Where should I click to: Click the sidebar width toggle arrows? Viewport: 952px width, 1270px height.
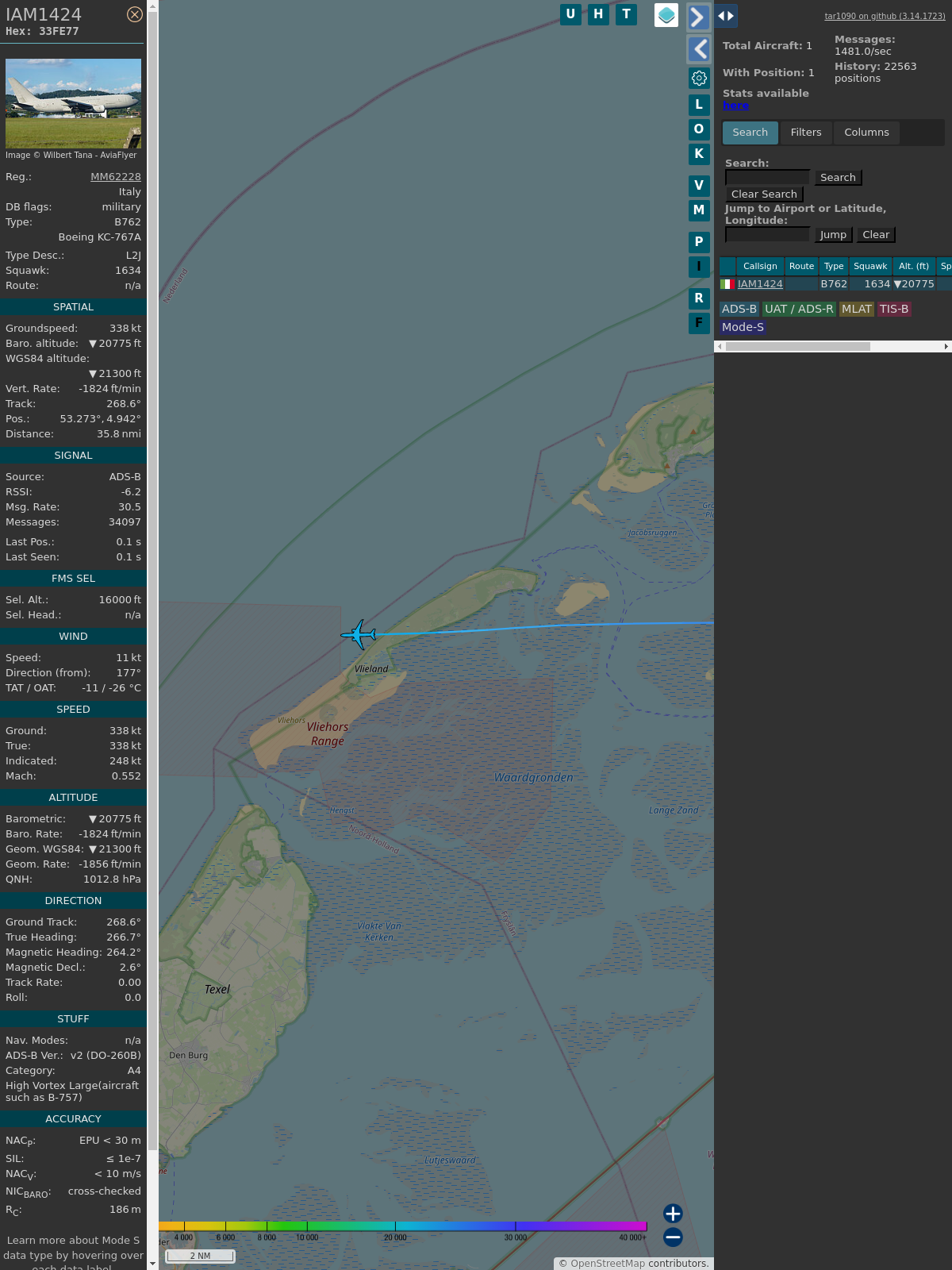pyautogui.click(x=726, y=16)
